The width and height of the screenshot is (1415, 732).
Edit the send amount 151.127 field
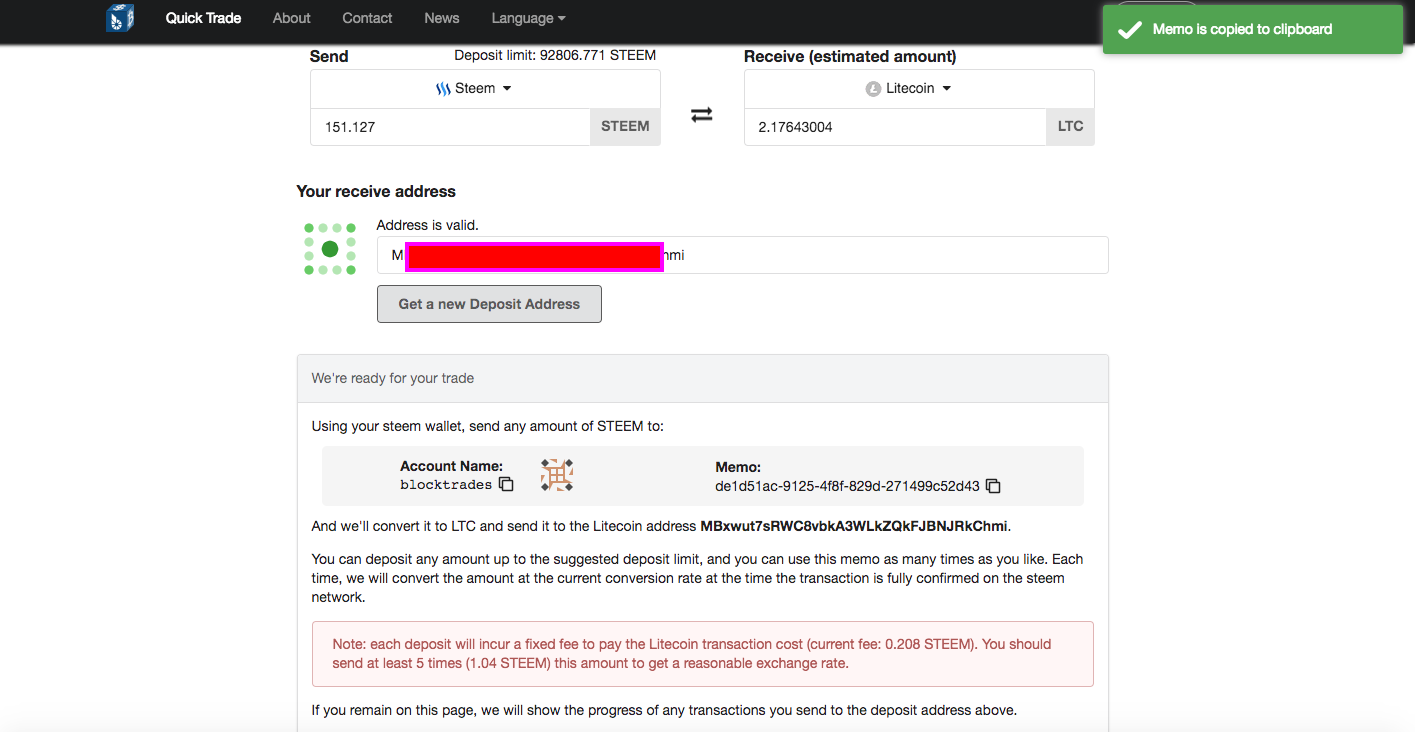pyautogui.click(x=451, y=127)
